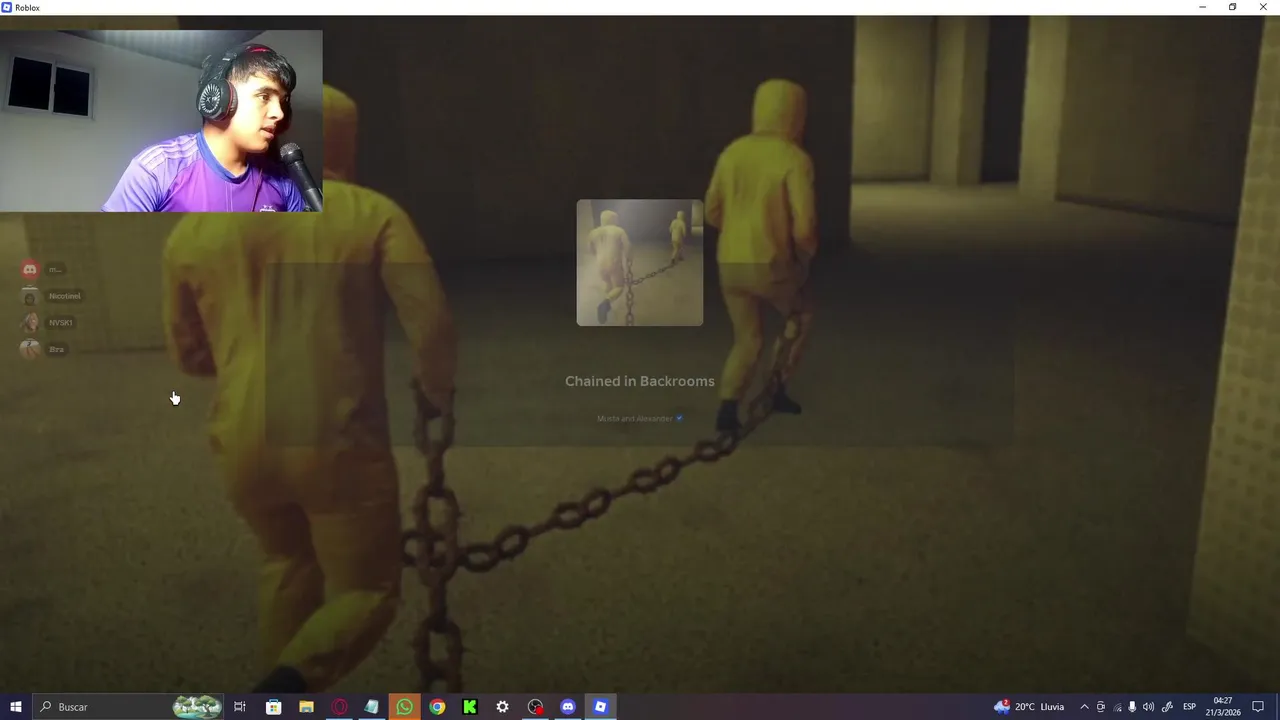Close the Roblox window

(1263, 7)
